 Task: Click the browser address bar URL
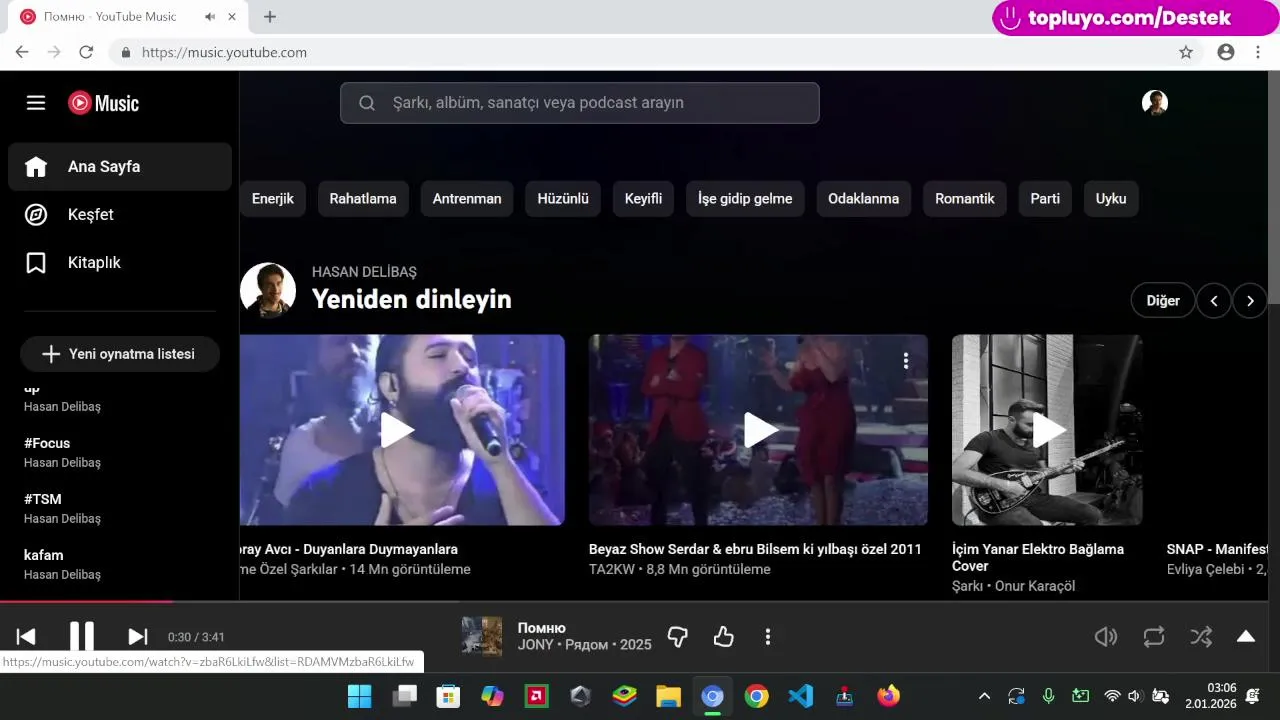[224, 52]
